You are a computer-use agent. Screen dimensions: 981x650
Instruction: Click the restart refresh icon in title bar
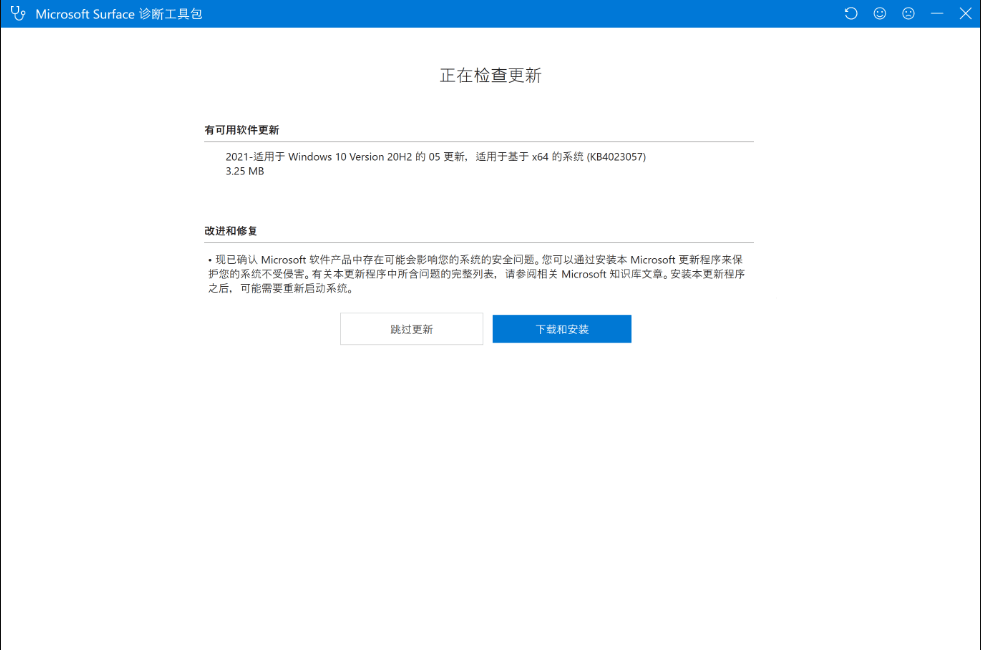(851, 13)
